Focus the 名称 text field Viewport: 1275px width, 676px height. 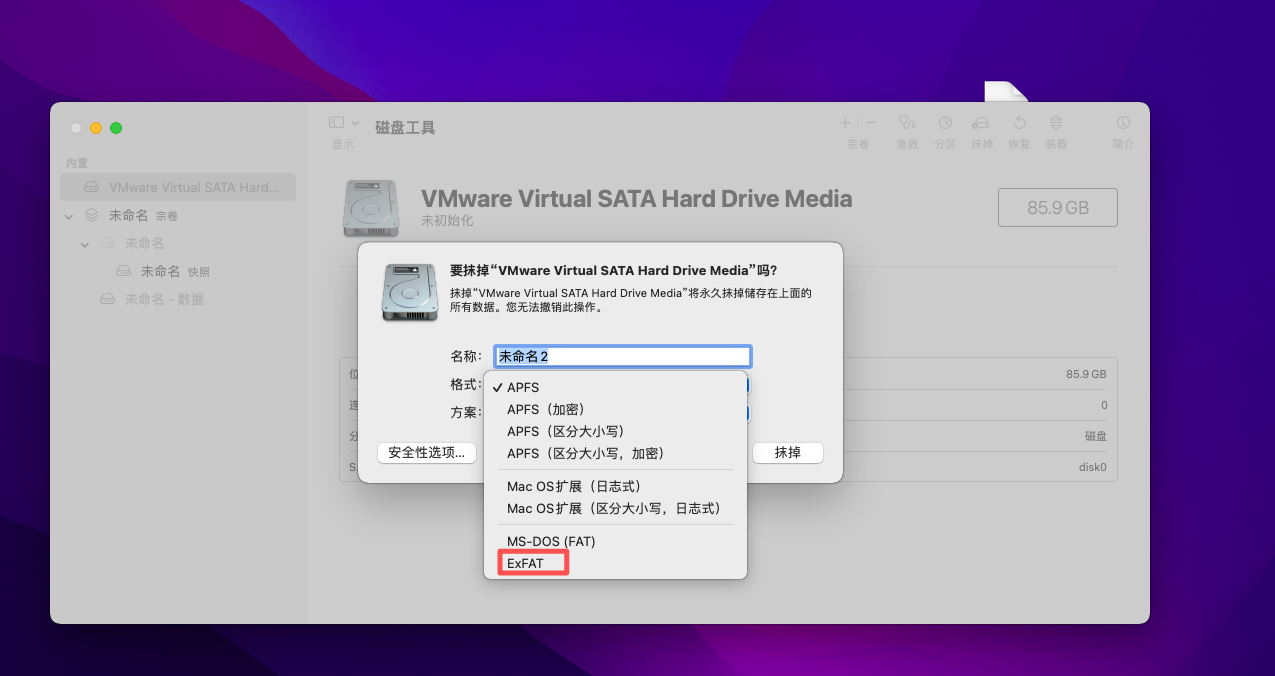coord(622,356)
